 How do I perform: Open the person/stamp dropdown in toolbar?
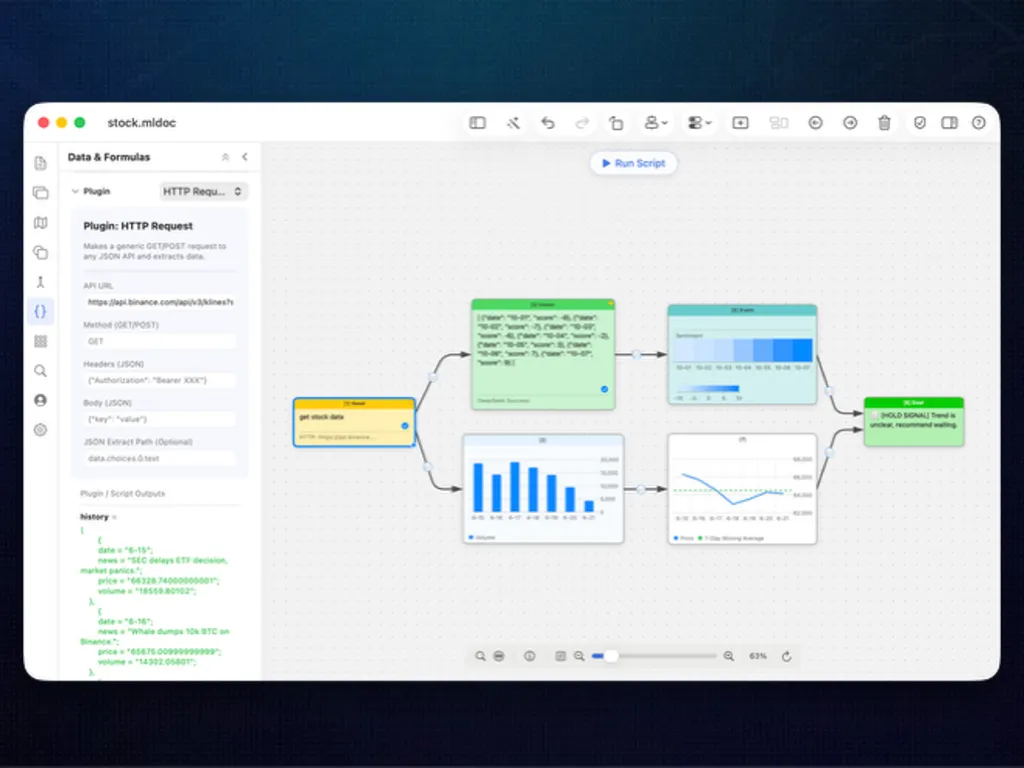click(x=656, y=123)
